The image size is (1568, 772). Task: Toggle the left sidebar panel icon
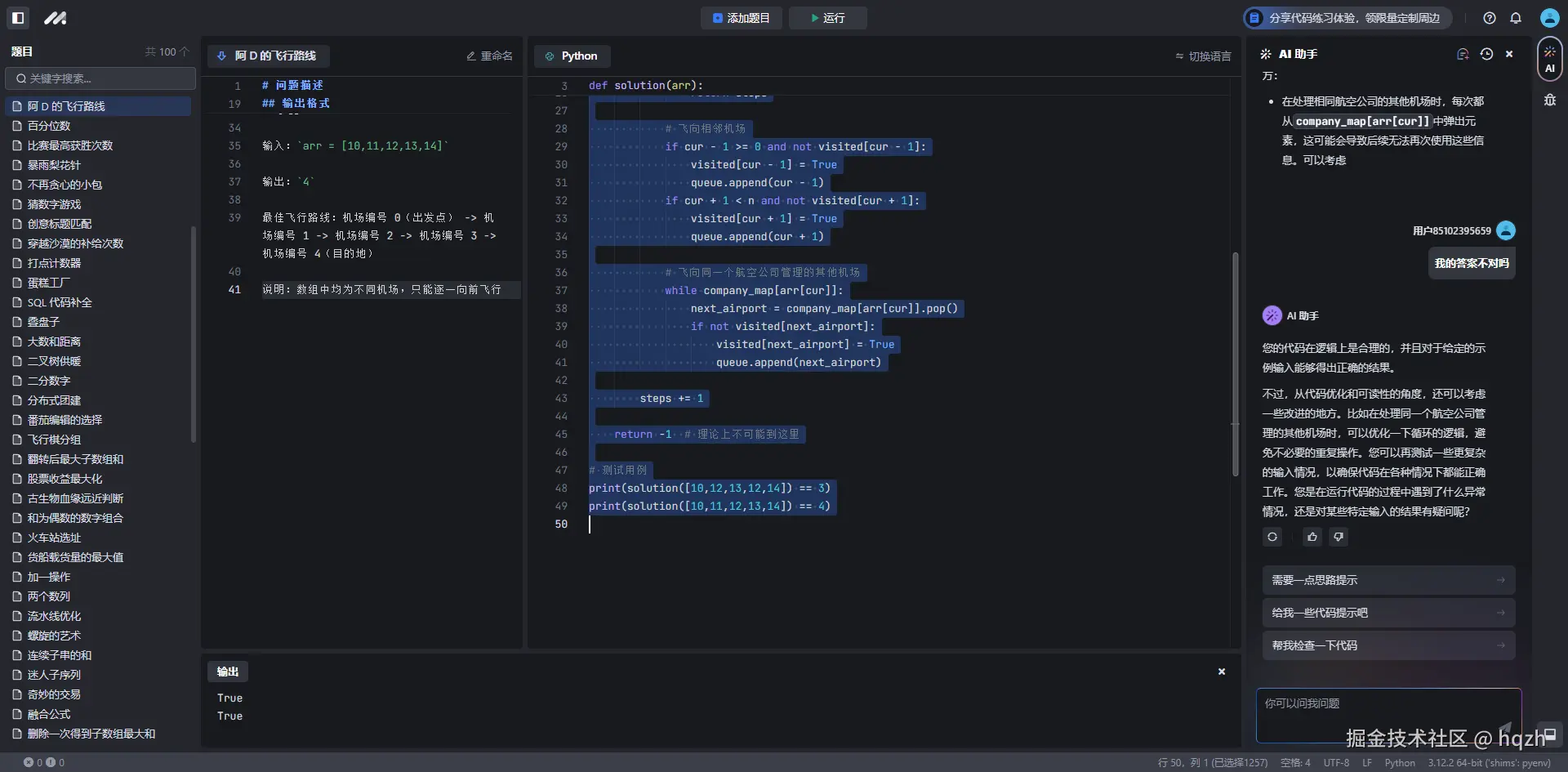(18, 17)
